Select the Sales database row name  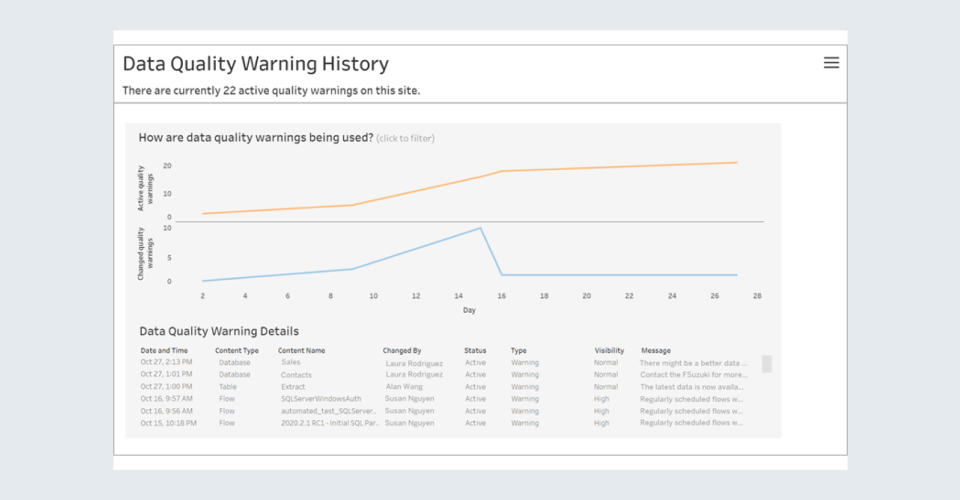pos(291,363)
